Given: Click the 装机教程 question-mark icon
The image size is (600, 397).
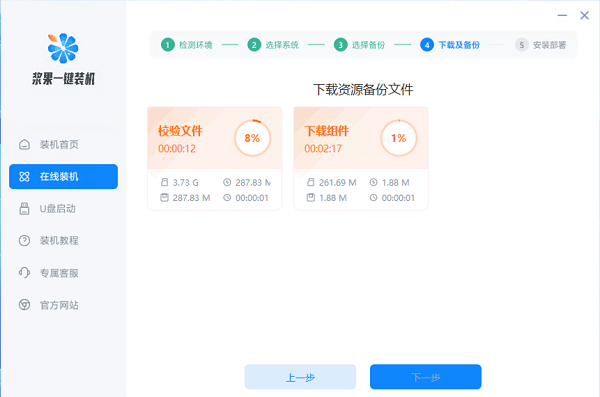Looking at the screenshot, I should 24,240.
